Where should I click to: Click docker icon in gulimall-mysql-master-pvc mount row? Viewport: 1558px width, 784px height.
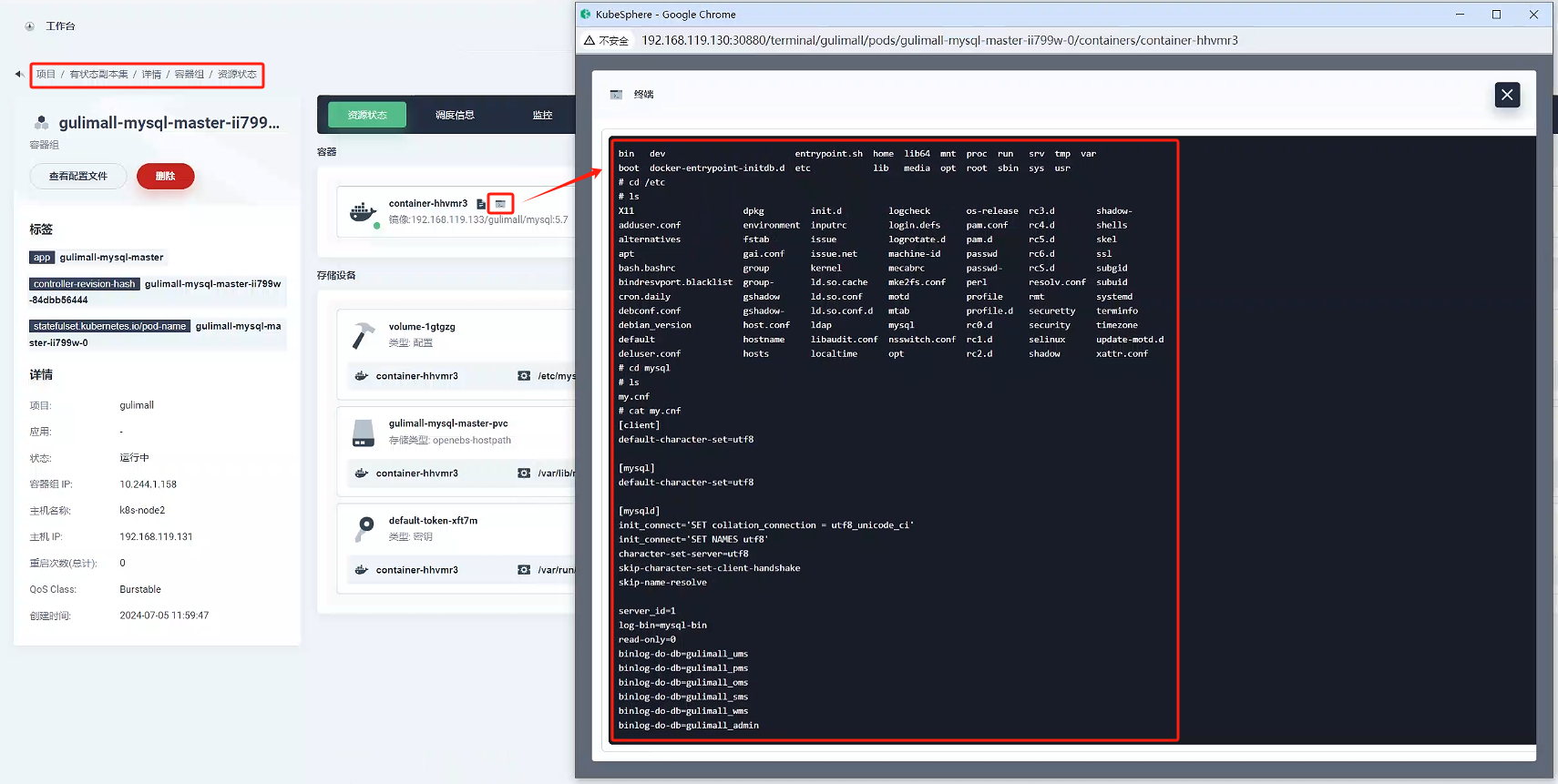(361, 473)
